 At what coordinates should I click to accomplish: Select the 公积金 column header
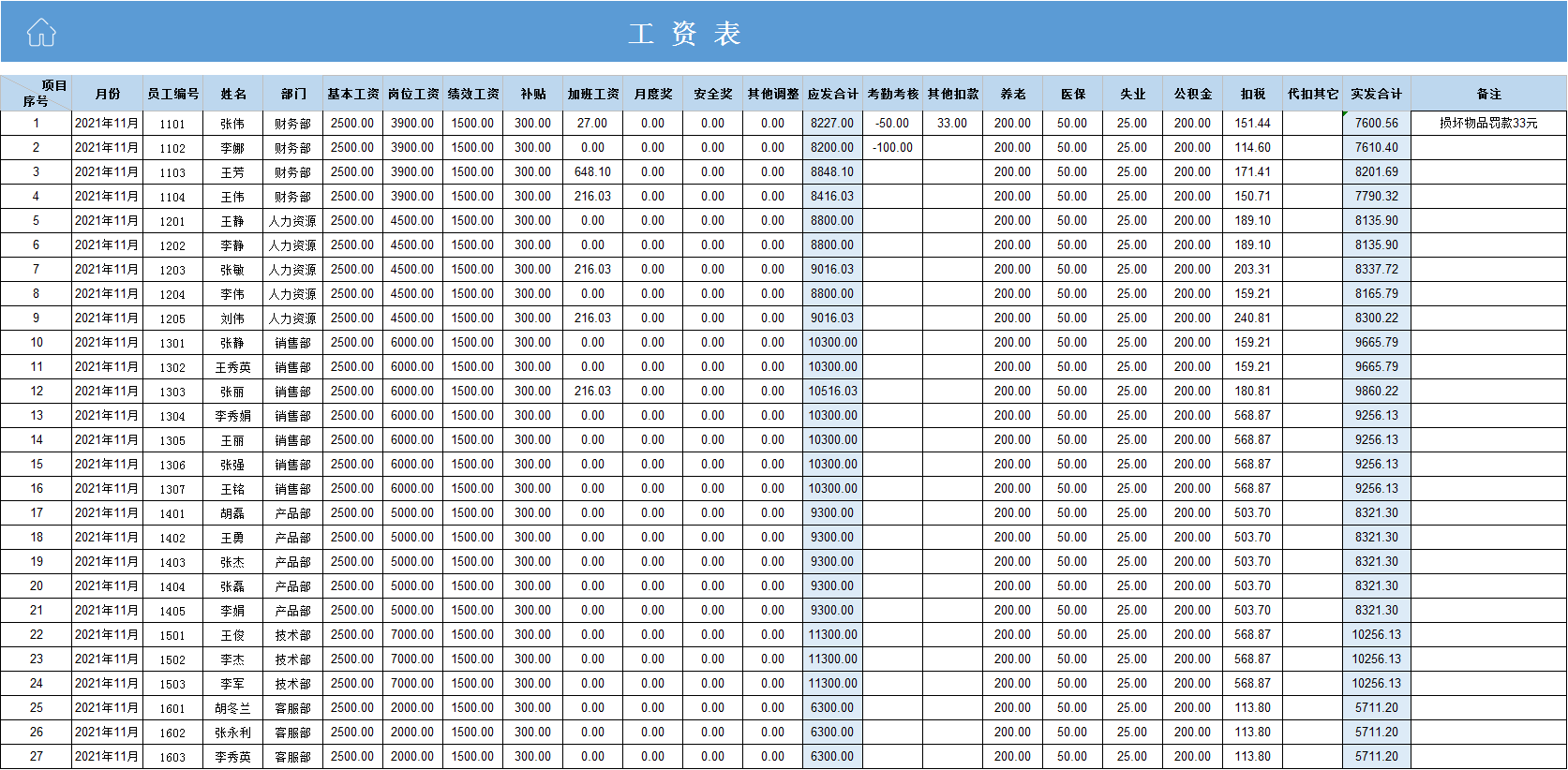pos(1193,94)
